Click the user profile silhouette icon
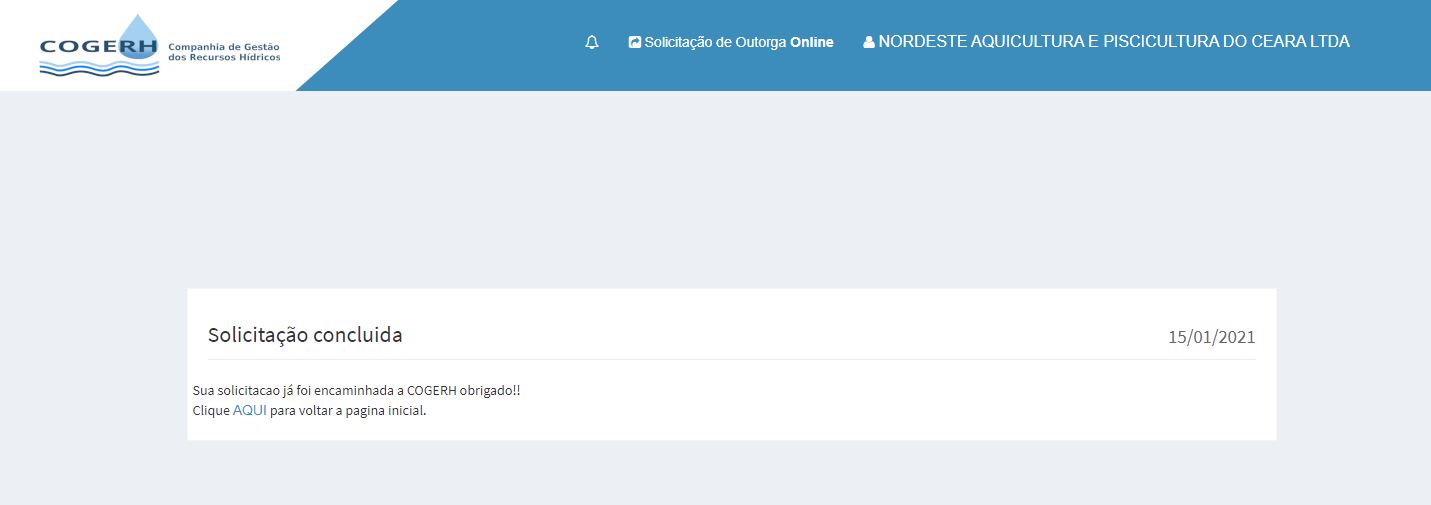This screenshot has height=505, width=1431. coord(868,43)
